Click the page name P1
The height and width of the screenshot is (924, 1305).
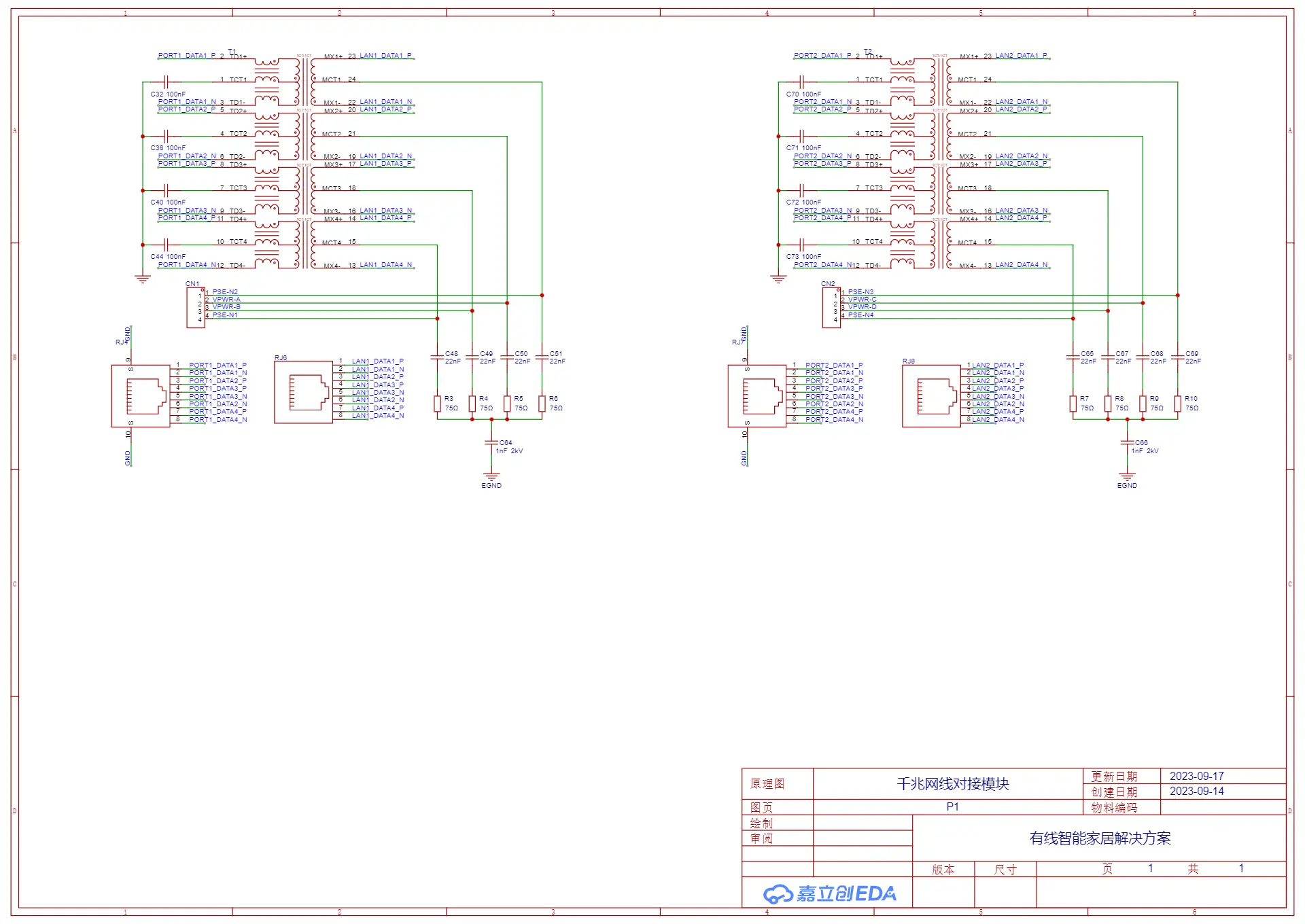click(952, 807)
